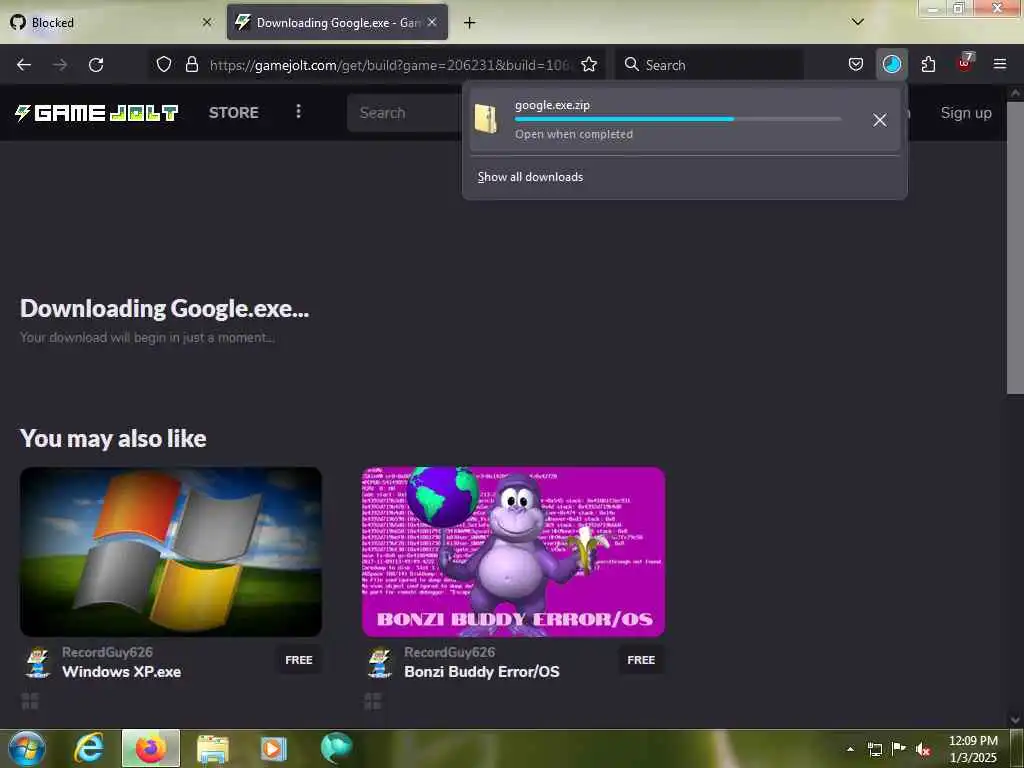Cancel the google.exe.zip download

(880, 120)
